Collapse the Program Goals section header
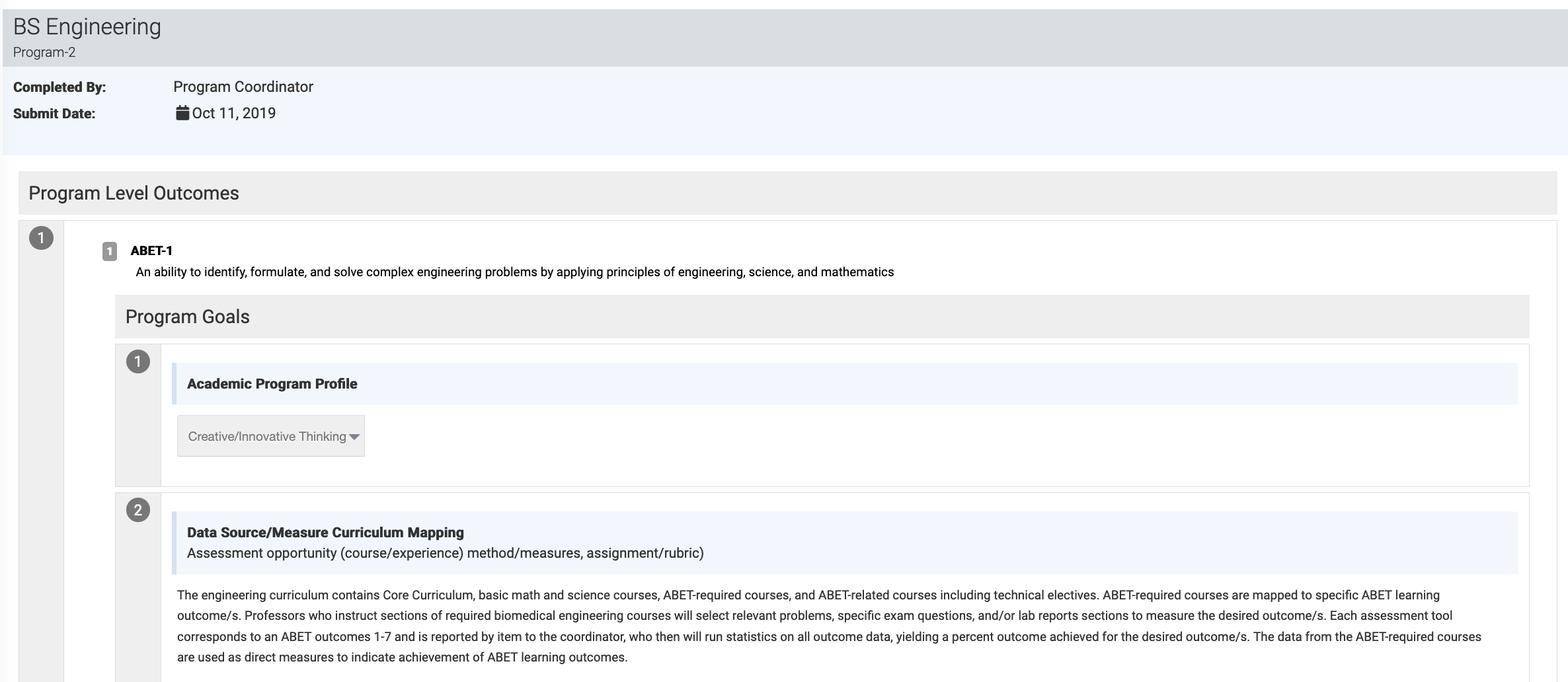The height and width of the screenshot is (682, 1568). (188, 317)
